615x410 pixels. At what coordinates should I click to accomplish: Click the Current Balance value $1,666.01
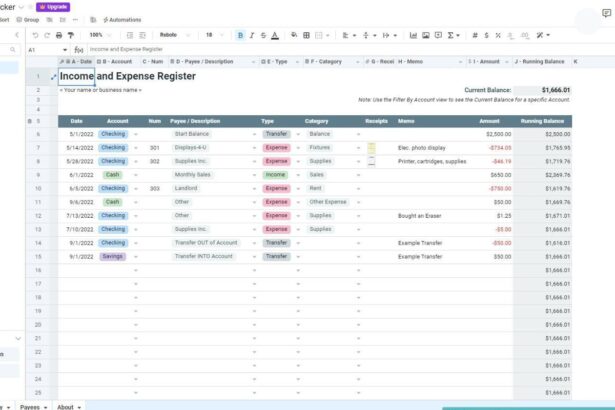click(542, 90)
